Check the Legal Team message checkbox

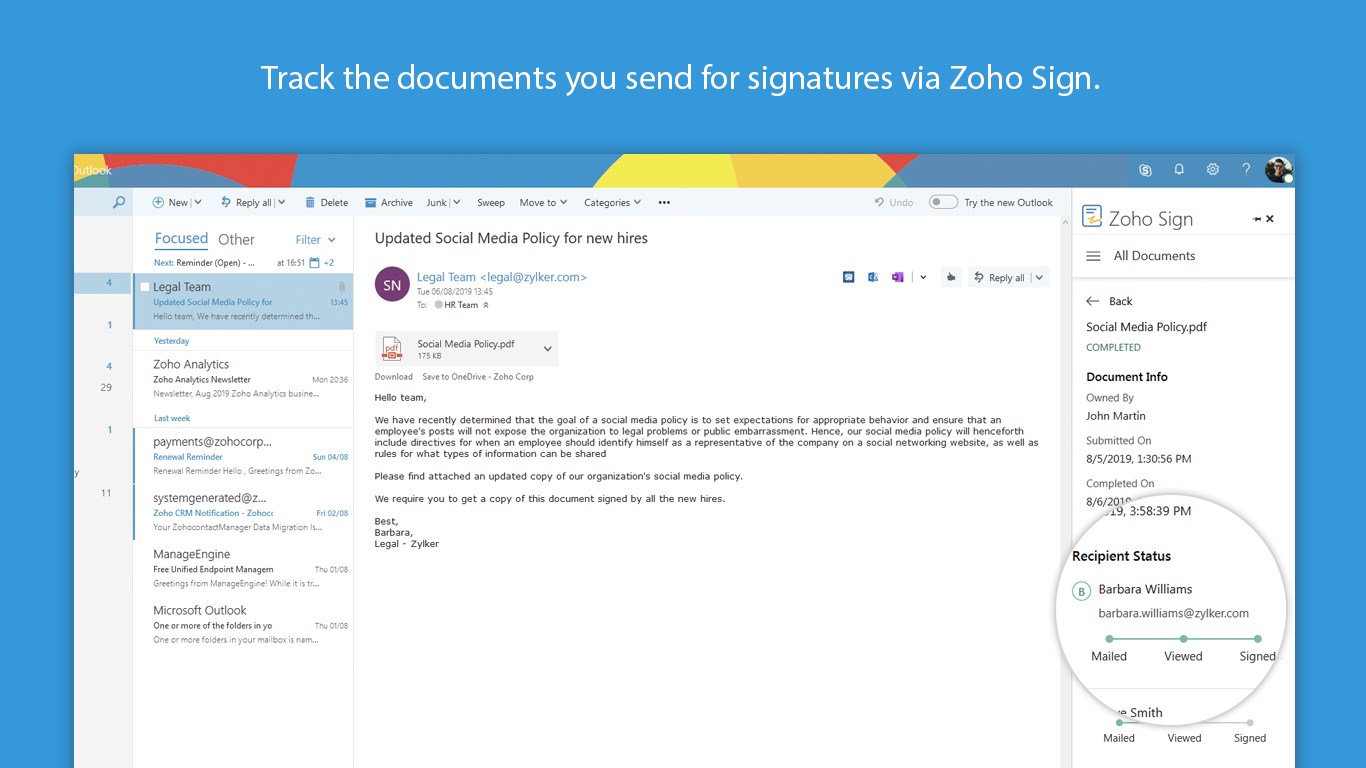145,287
